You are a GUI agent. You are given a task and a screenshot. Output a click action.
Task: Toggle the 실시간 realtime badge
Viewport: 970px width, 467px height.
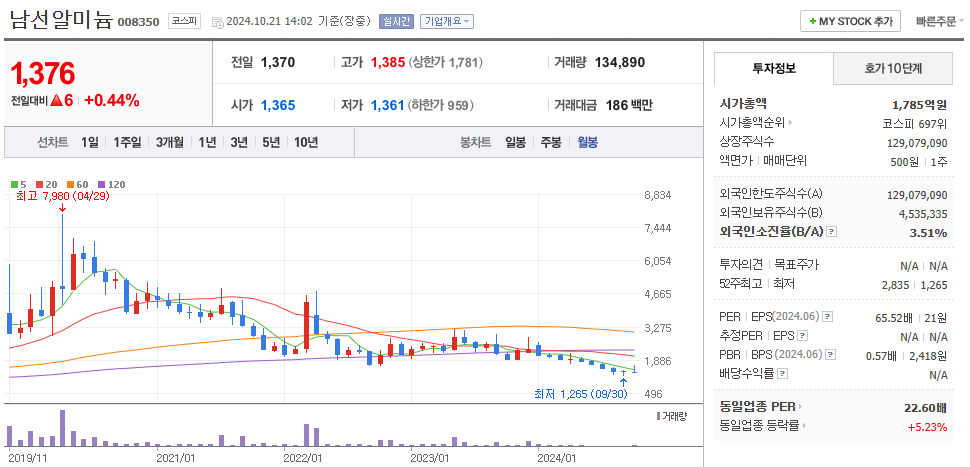click(x=396, y=21)
